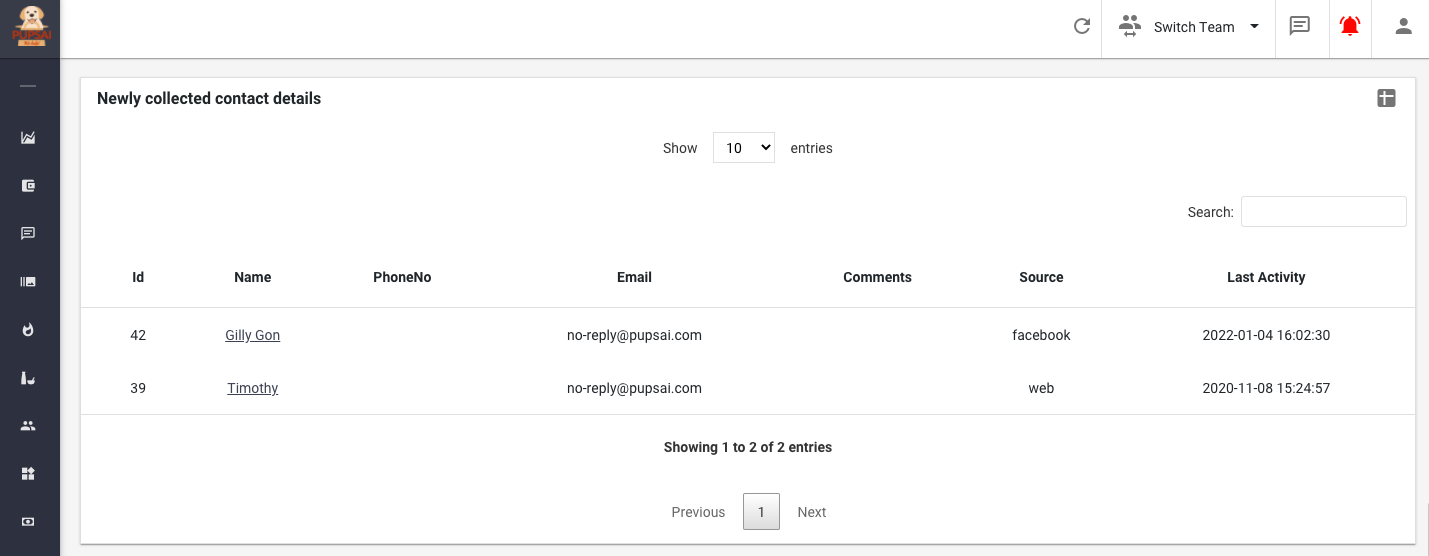Open the red notifications bell

click(x=1350, y=27)
